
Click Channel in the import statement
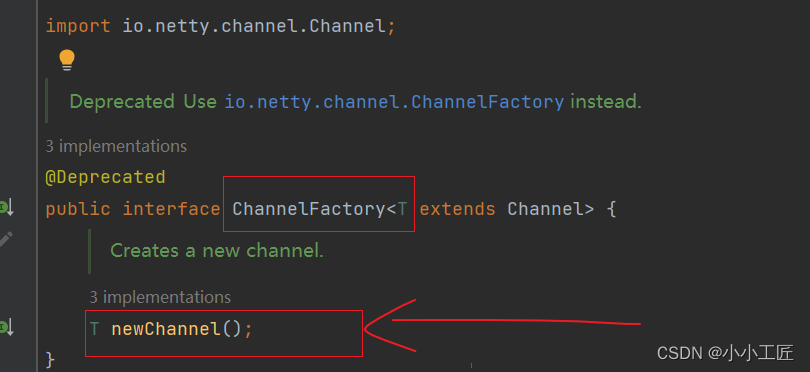tap(347, 26)
